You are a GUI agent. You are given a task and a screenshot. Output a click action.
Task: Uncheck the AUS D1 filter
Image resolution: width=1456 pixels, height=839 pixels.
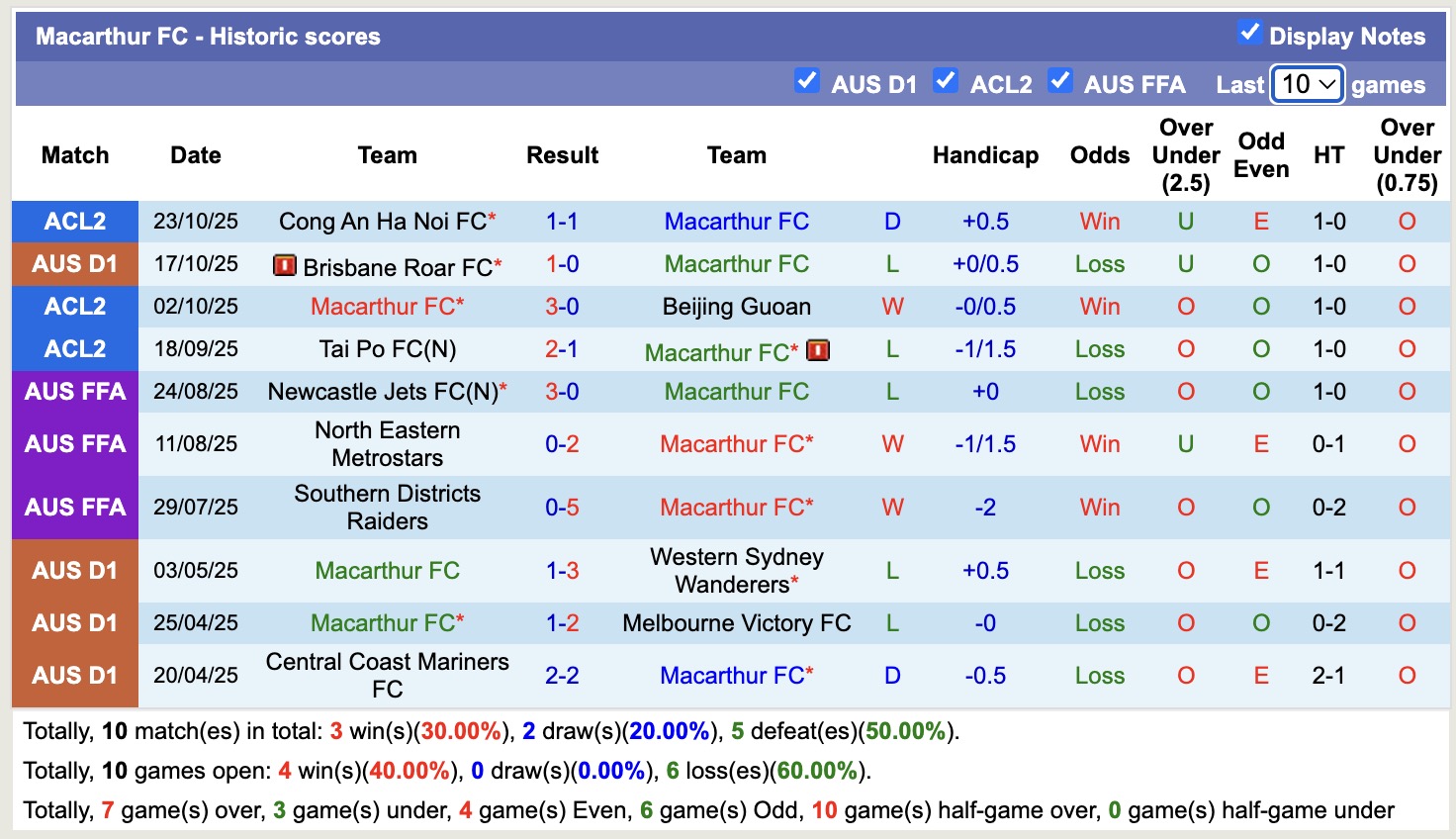pos(807,82)
